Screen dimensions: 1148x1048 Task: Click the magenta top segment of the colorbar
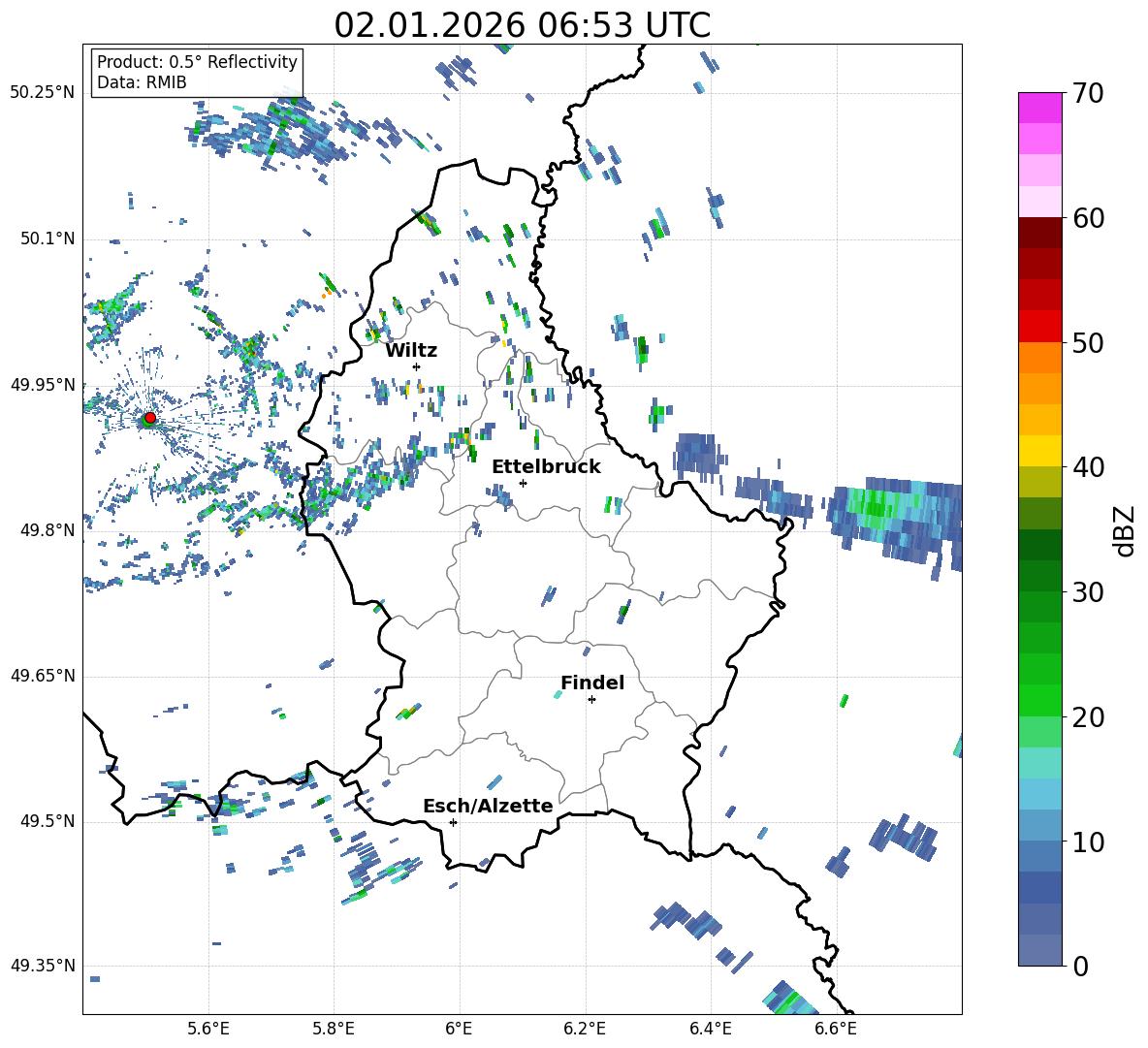pyautogui.click(x=1039, y=108)
